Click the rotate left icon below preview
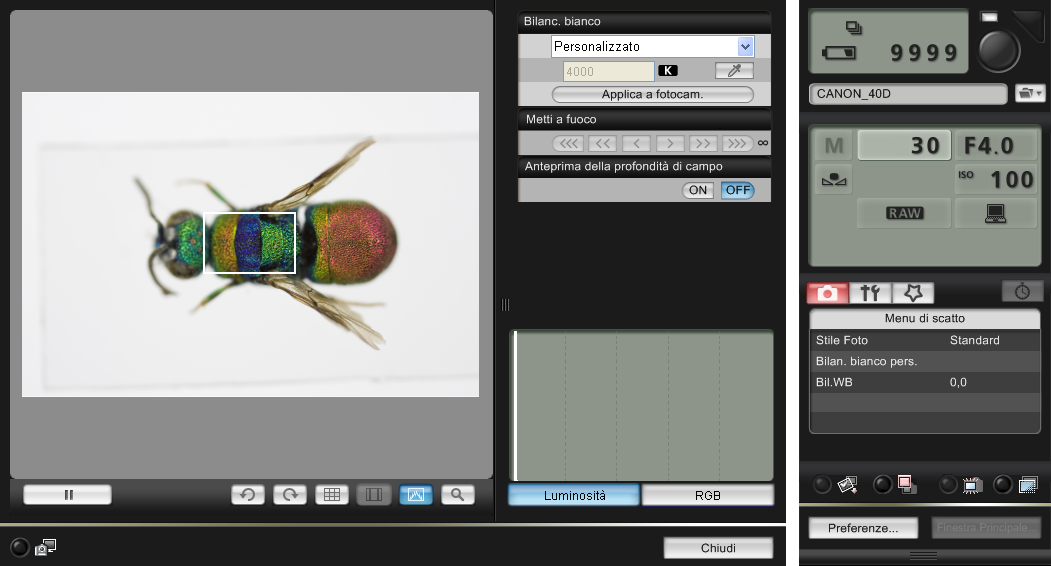1051x566 pixels. (x=248, y=494)
